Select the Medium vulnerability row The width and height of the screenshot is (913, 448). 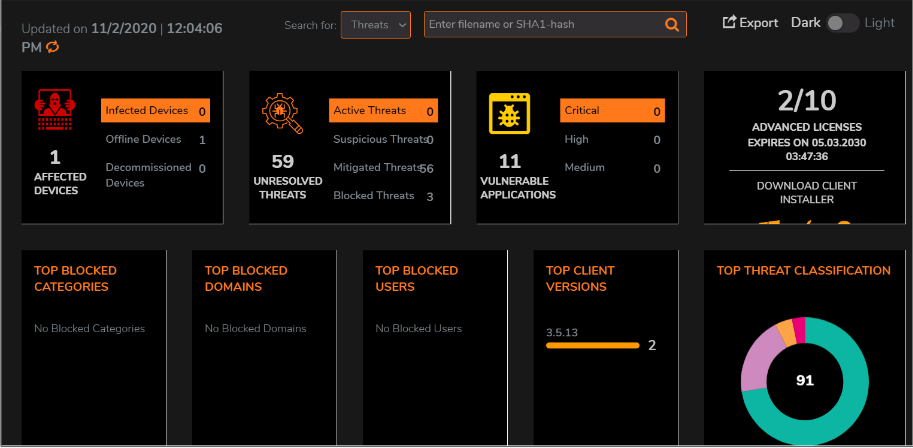613,168
